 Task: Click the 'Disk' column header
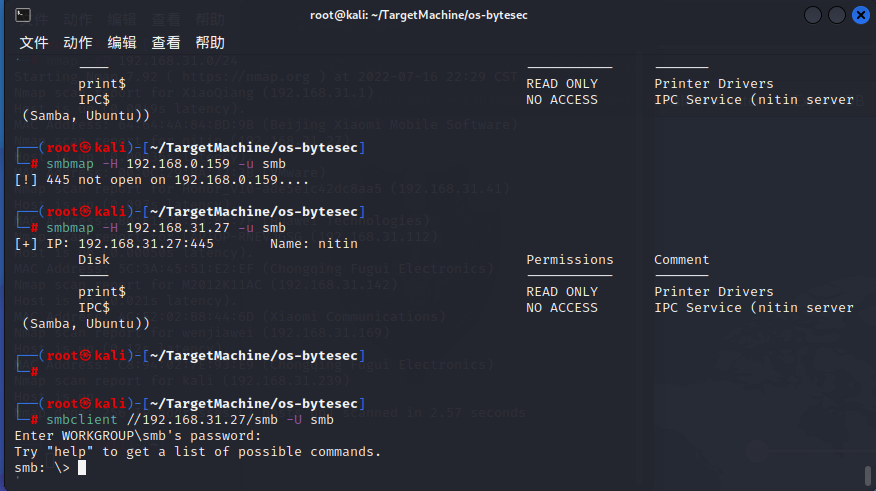click(94, 260)
